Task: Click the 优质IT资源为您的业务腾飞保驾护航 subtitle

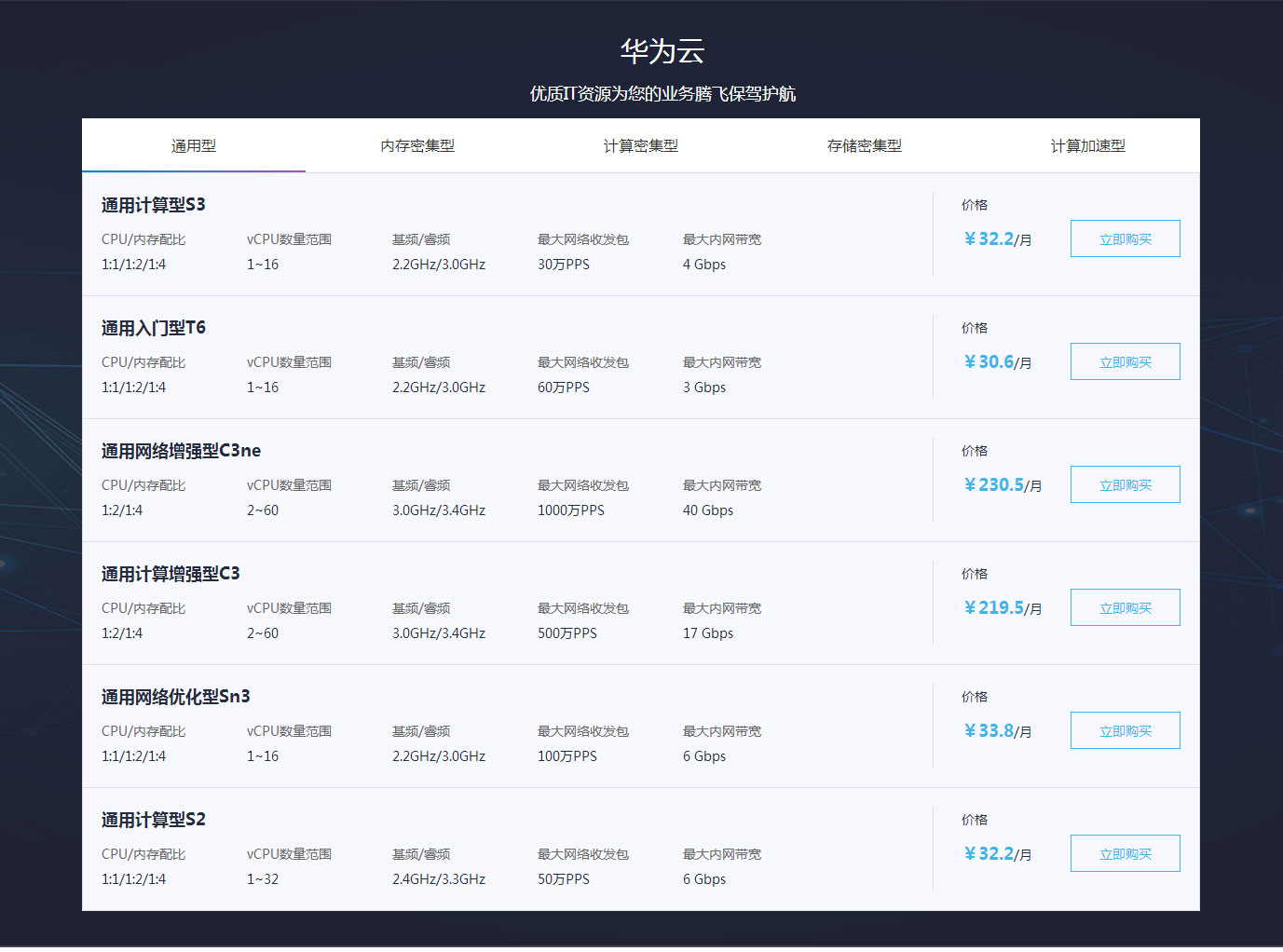Action: (662, 94)
